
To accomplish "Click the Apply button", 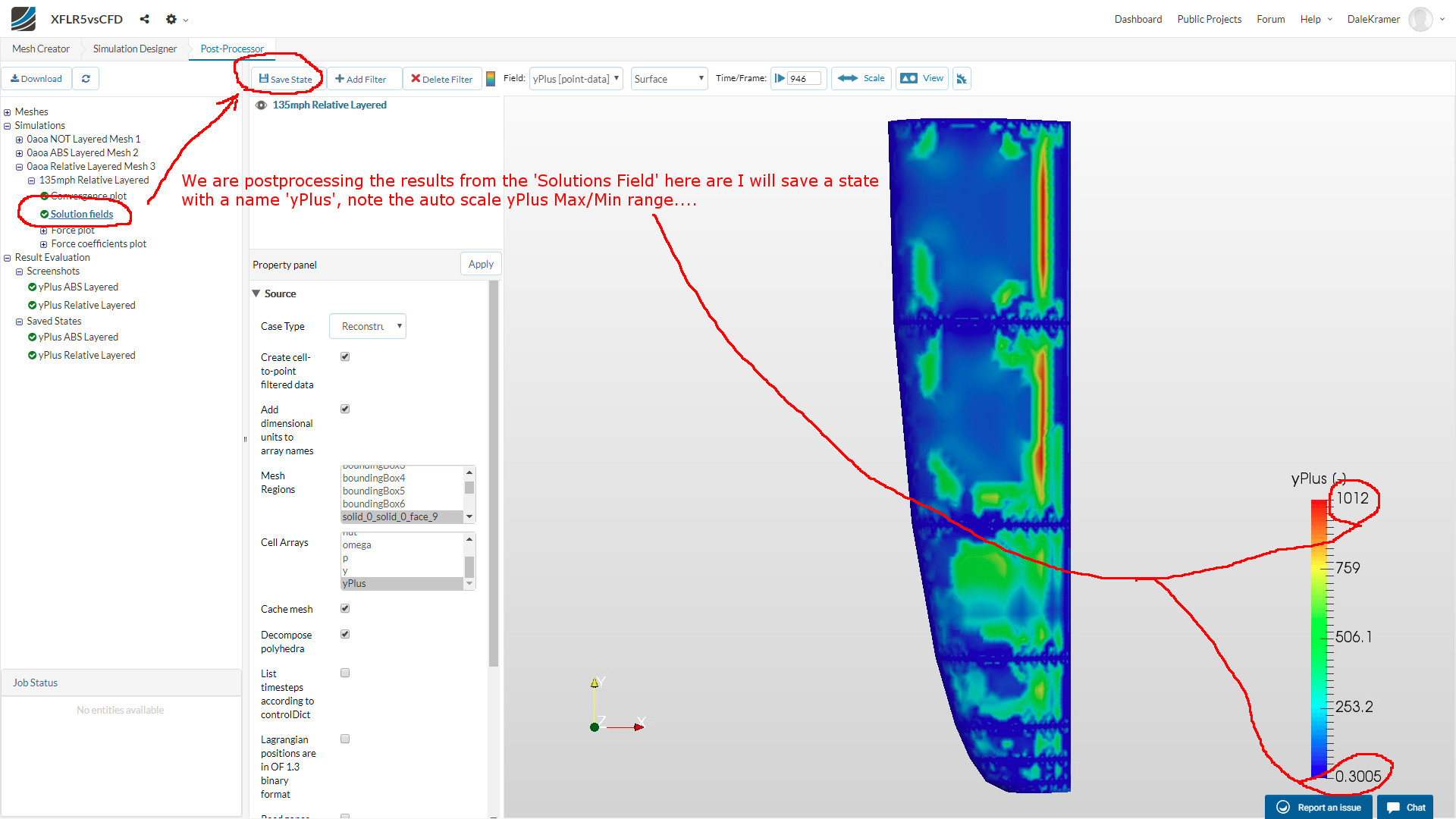I will [x=481, y=264].
